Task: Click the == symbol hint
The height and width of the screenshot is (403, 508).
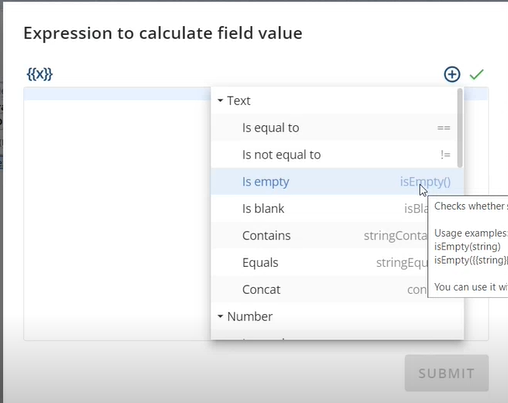Action: point(444,128)
